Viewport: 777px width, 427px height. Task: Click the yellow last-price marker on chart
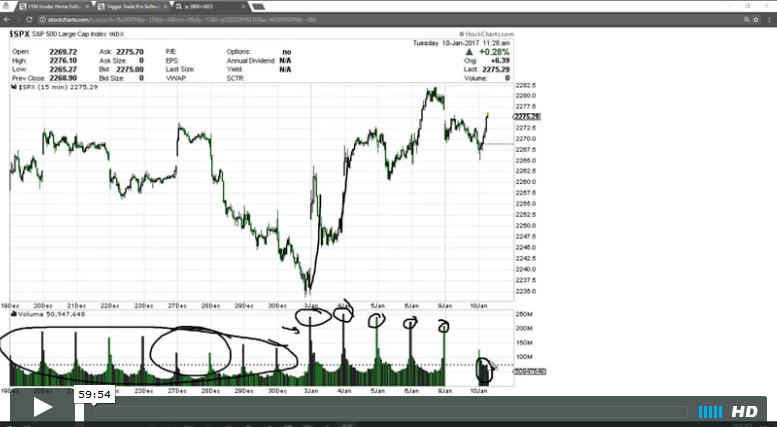(487, 115)
